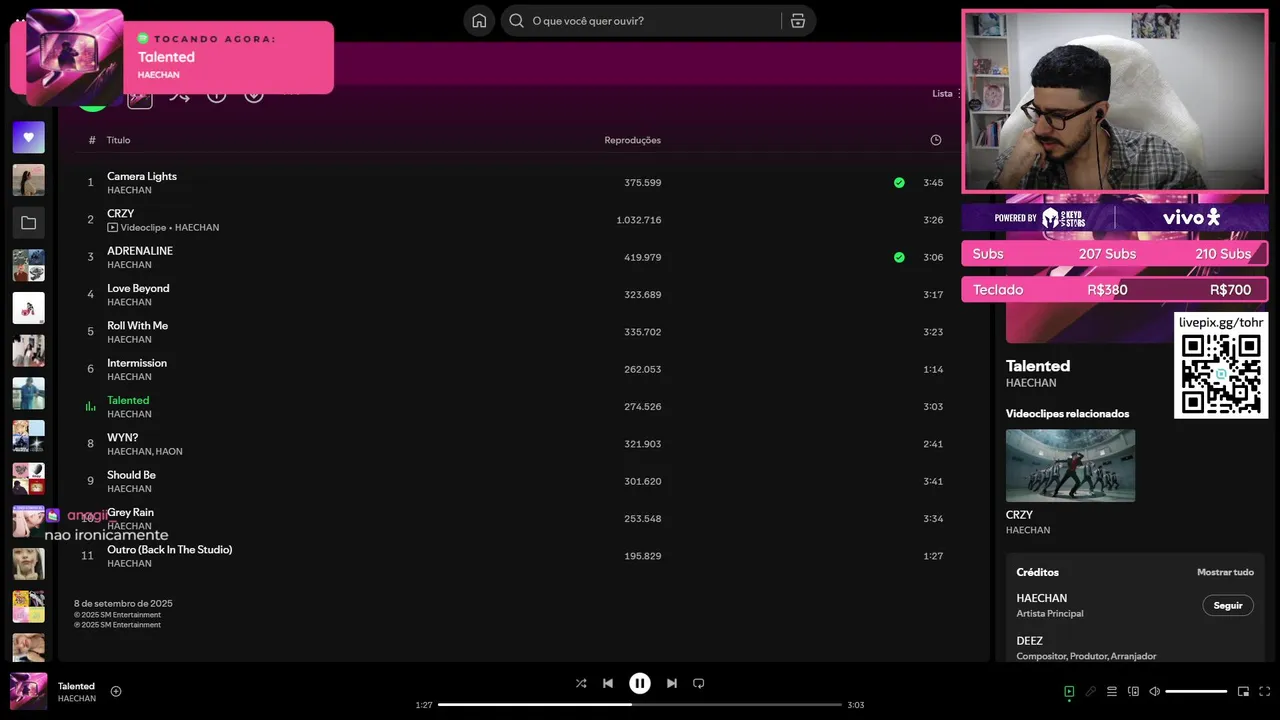Pause playback with the center pause button
This screenshot has height=720, width=1280.
point(640,683)
